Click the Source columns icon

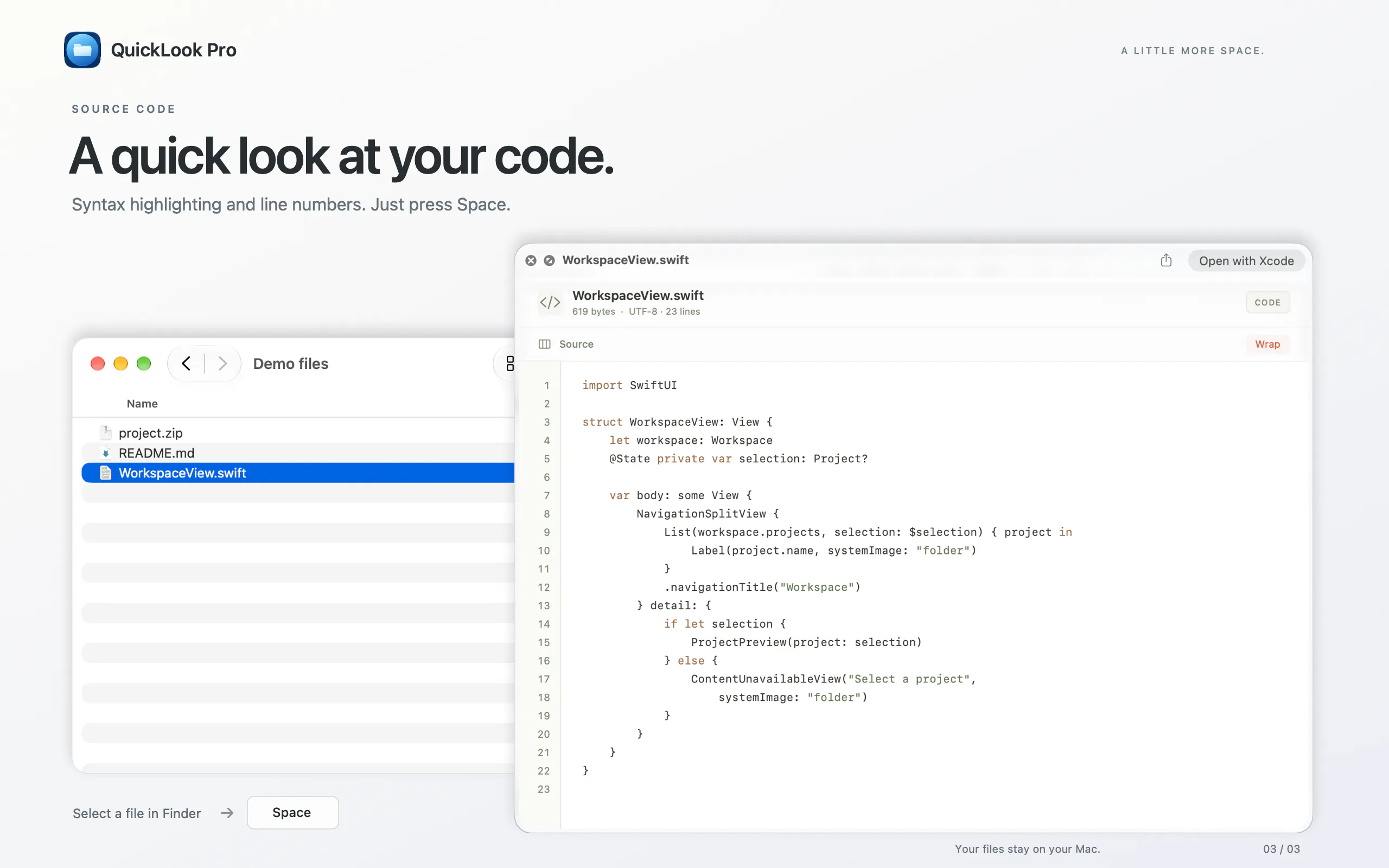[x=544, y=344]
